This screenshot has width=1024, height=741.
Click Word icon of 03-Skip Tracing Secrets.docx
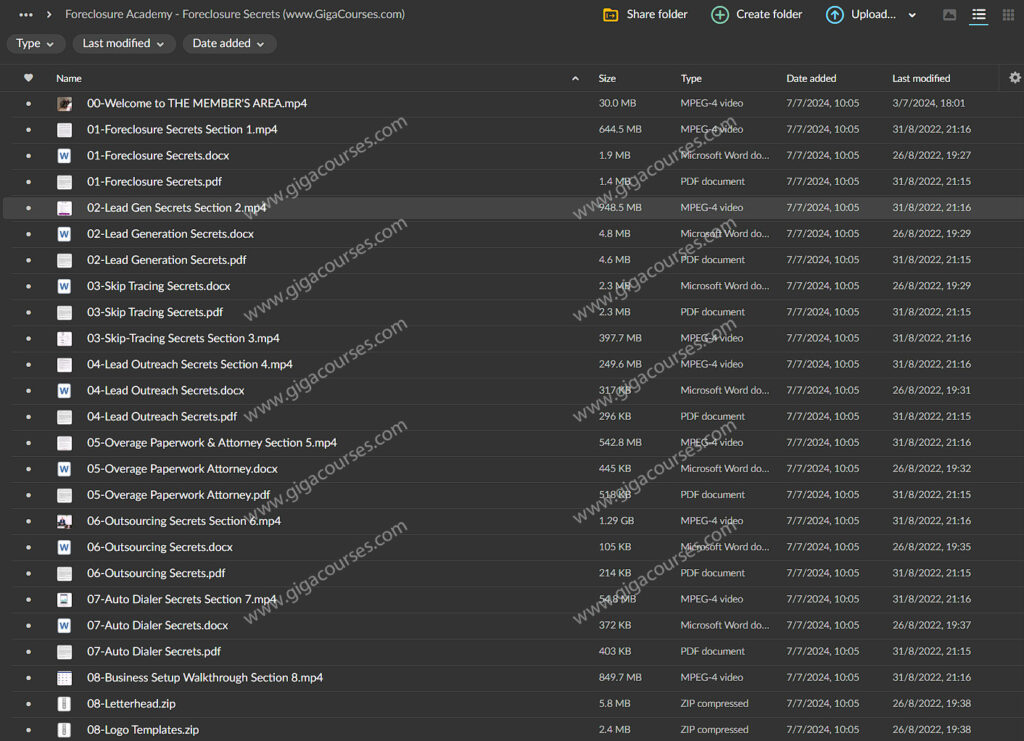click(x=64, y=286)
